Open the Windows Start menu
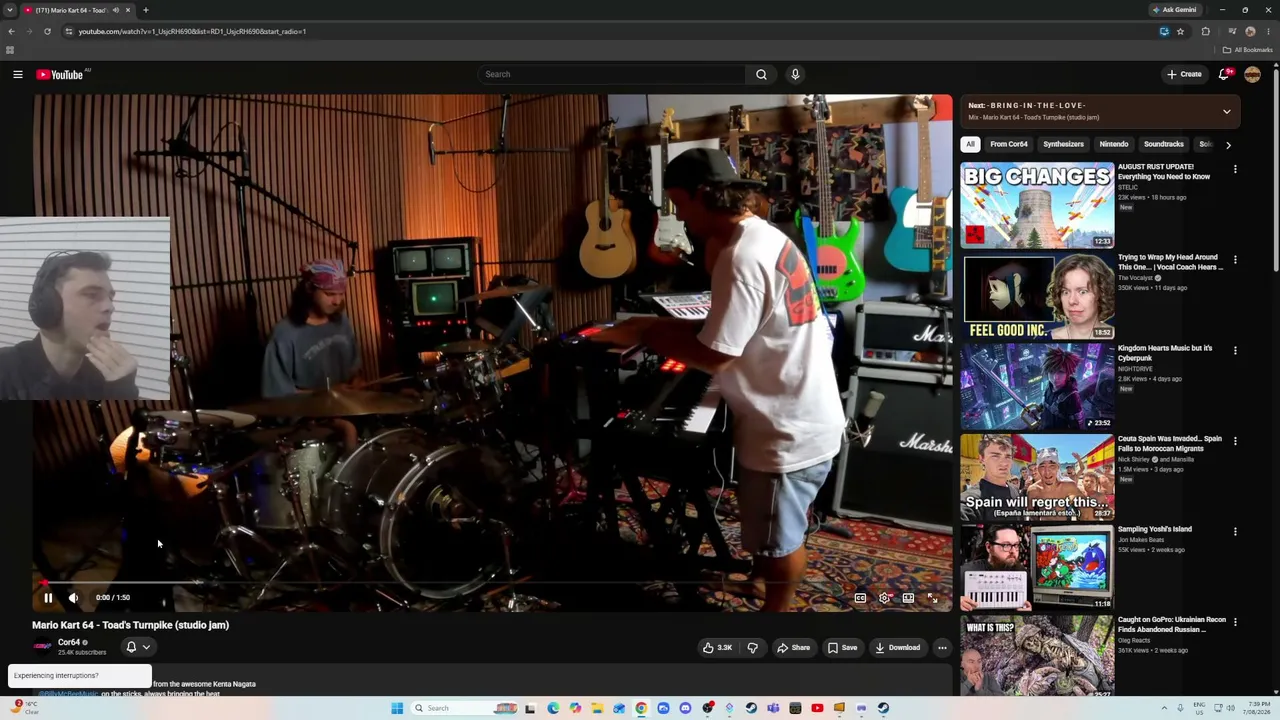Viewport: 1280px width, 720px height. 397,708
